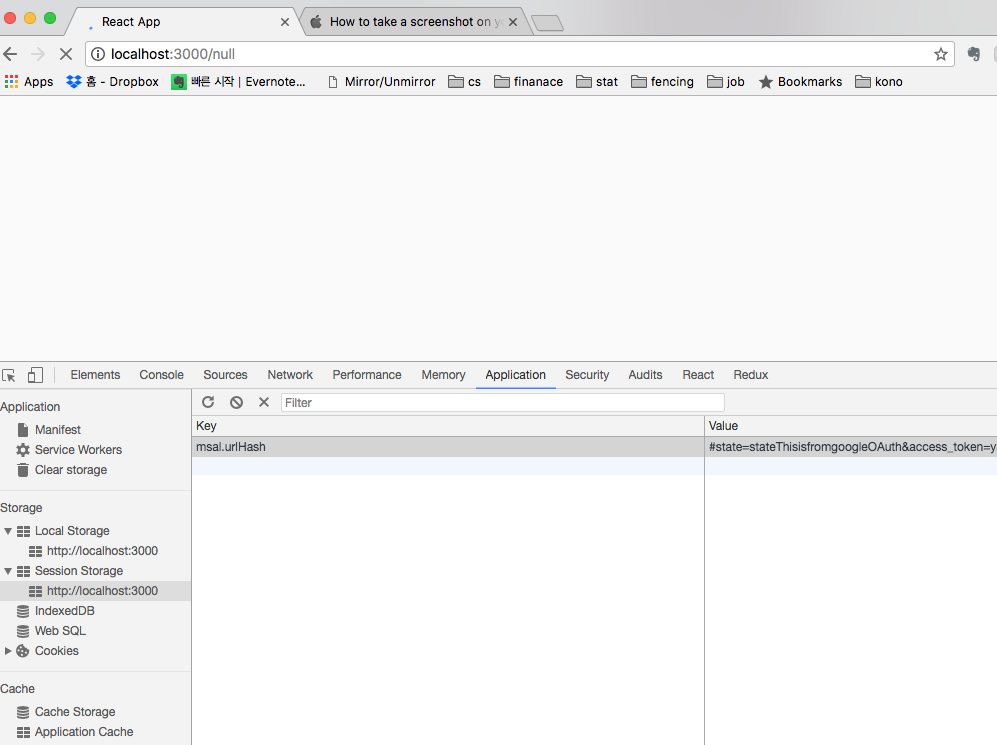The width and height of the screenshot is (997, 745).
Task: Refresh the session storage items
Action: pyautogui.click(x=208, y=402)
